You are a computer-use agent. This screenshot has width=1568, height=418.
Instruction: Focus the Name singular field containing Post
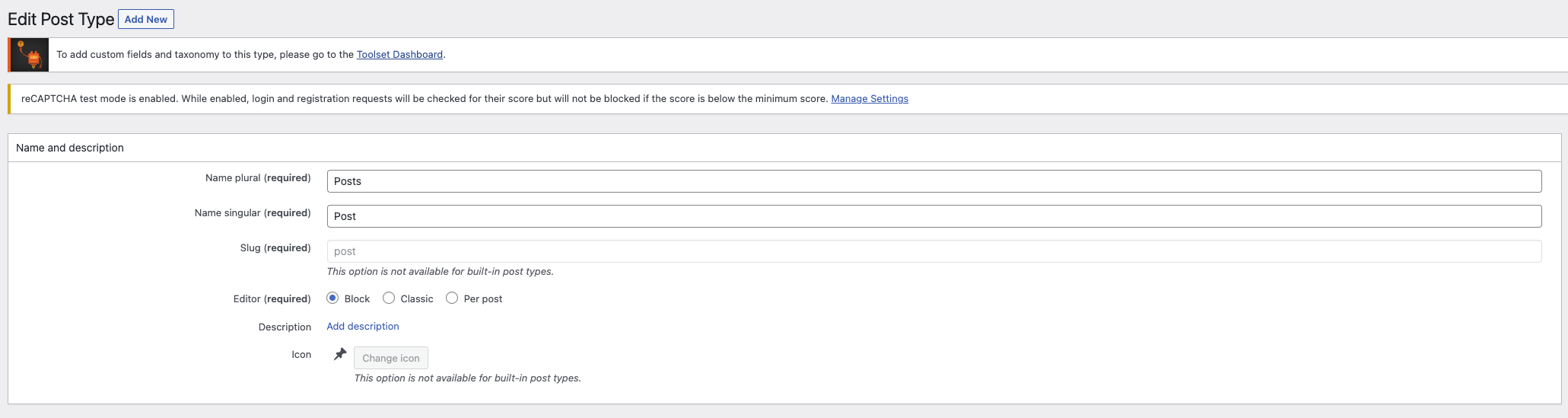tap(934, 216)
